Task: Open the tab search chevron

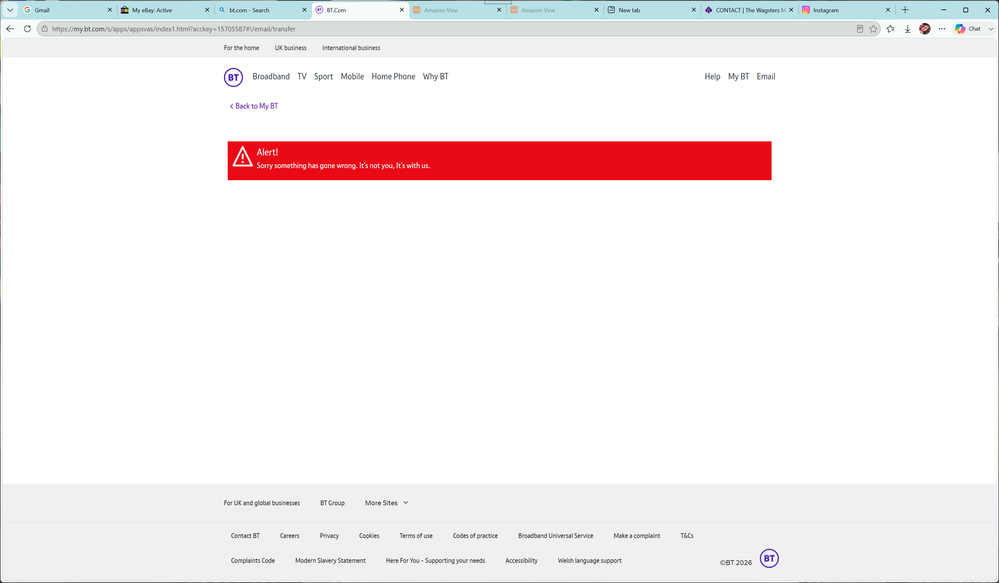Action: (10, 10)
